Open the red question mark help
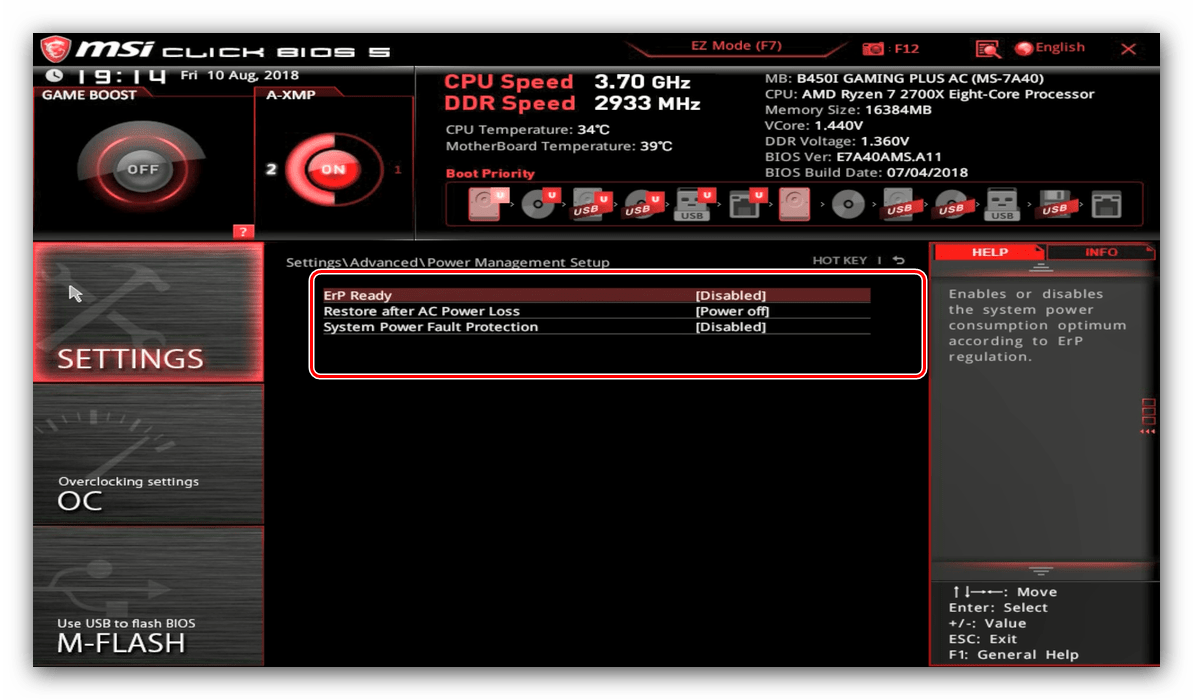 [243, 231]
